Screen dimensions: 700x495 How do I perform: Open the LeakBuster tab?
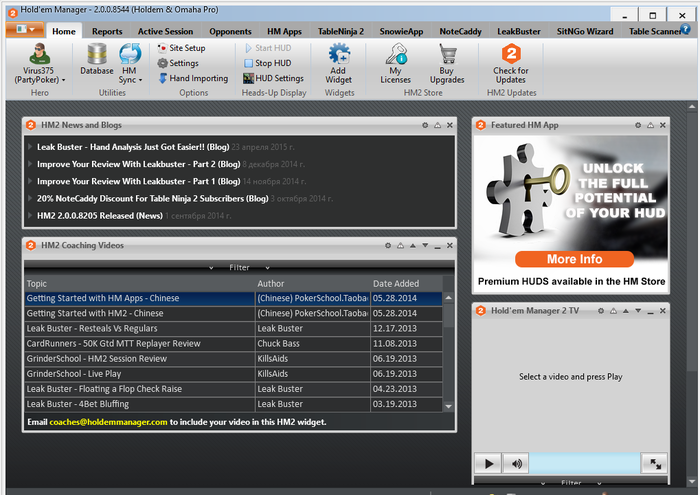519,31
